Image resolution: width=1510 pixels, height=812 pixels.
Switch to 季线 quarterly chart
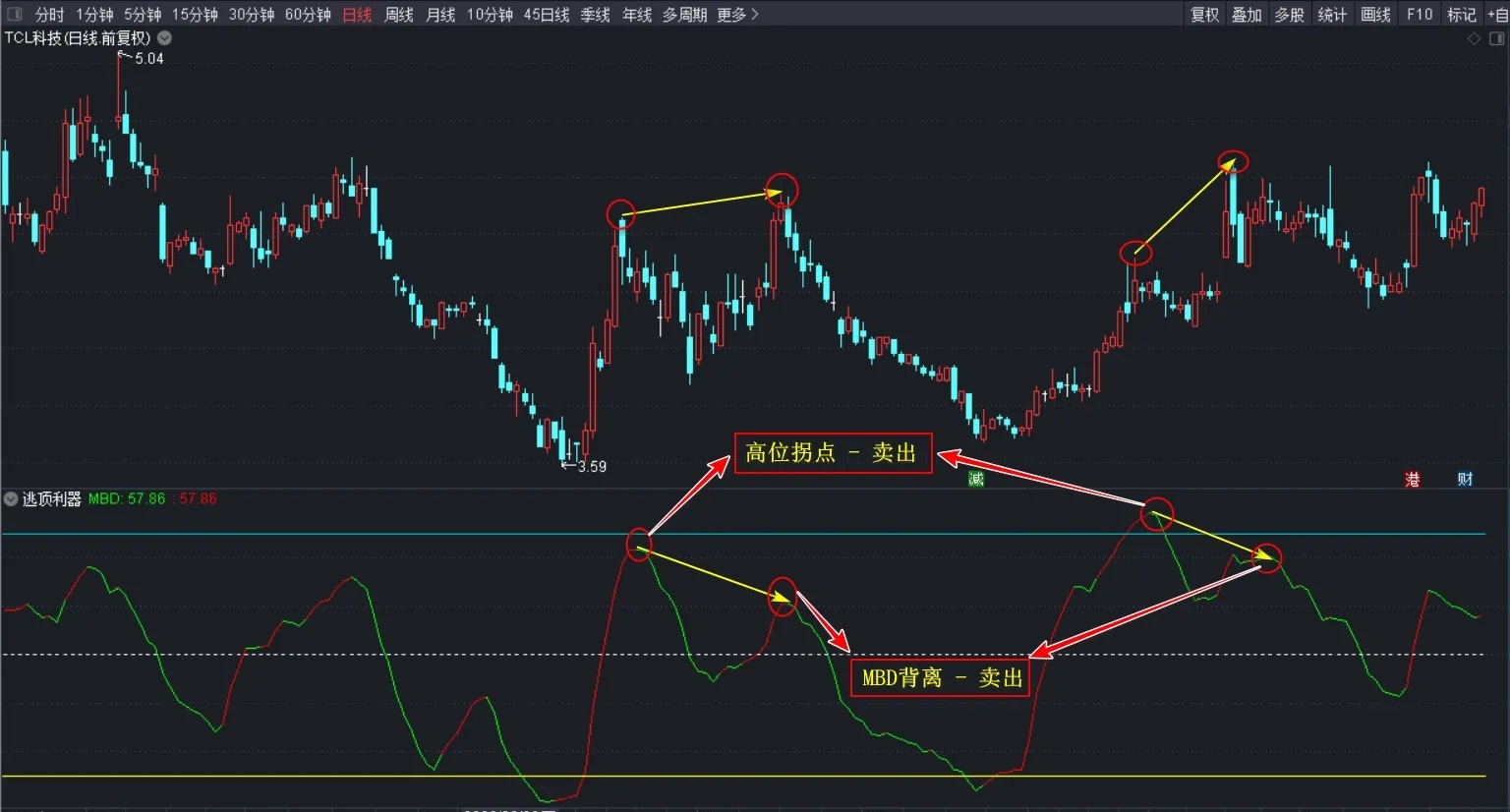tap(595, 15)
